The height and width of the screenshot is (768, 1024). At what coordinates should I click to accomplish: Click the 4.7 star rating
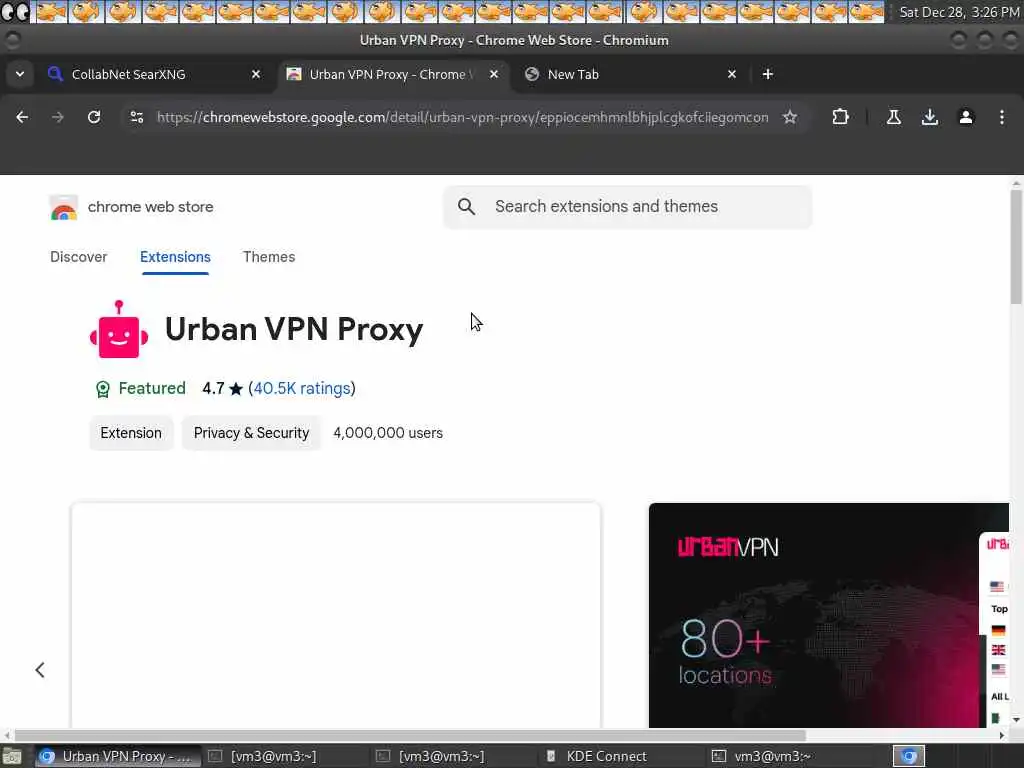pyautogui.click(x=222, y=389)
